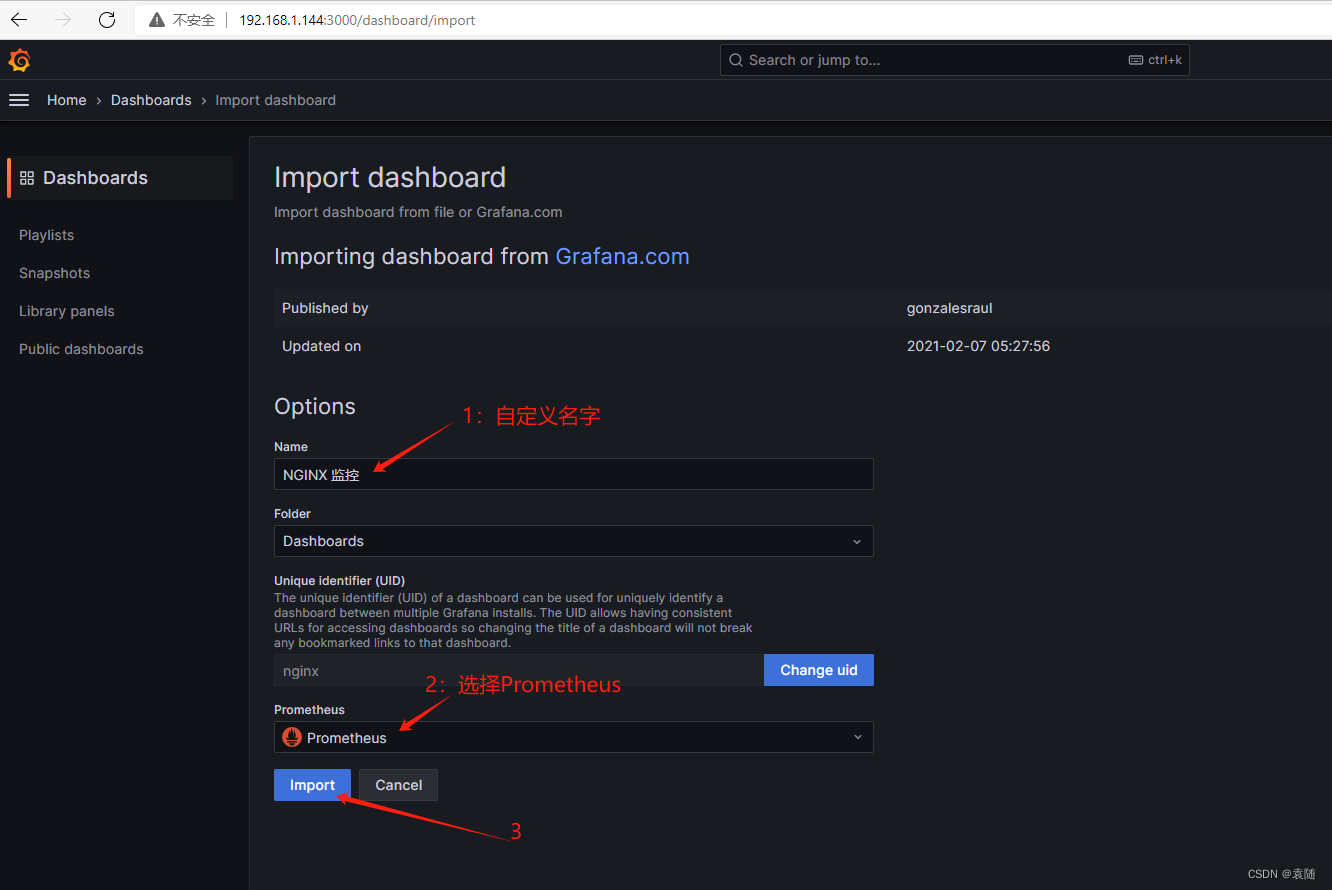Reload the page with refresh icon
Screen dimensions: 1332x890
pos(107,20)
